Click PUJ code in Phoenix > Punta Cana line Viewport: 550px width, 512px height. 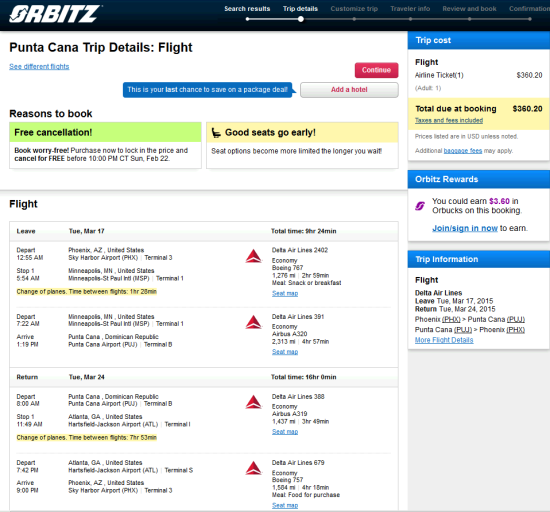tap(516, 319)
